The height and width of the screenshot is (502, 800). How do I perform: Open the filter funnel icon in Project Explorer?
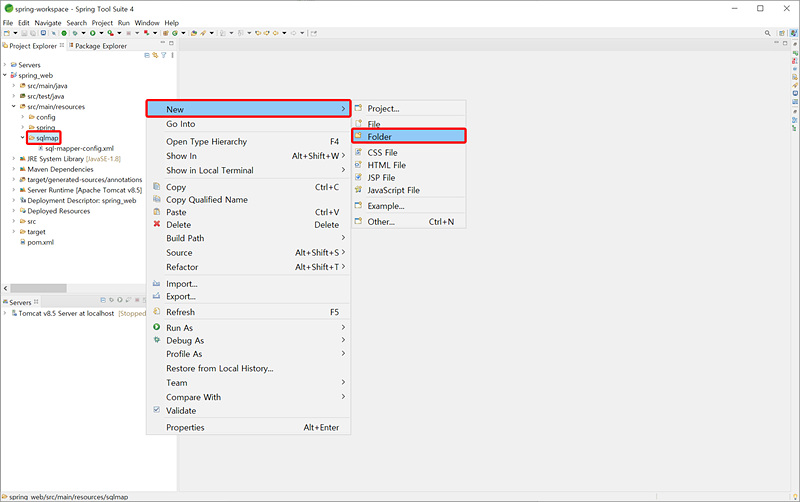point(164,55)
